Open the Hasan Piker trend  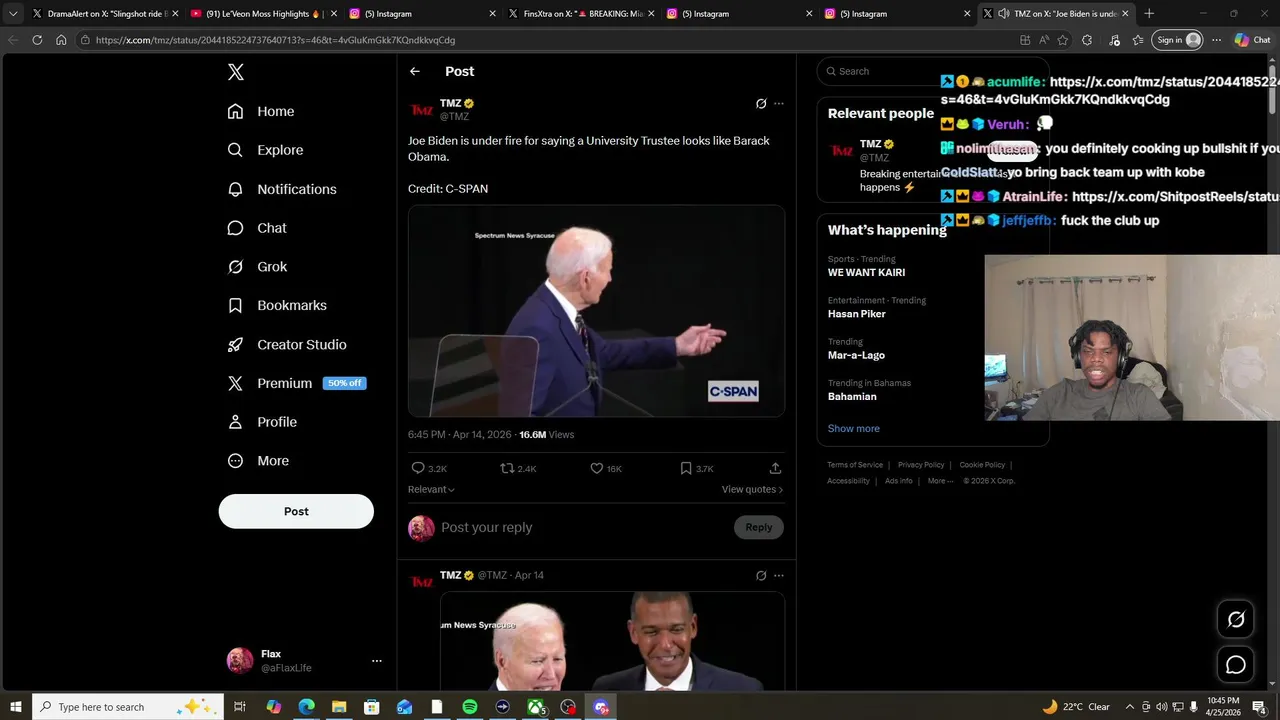[856, 314]
